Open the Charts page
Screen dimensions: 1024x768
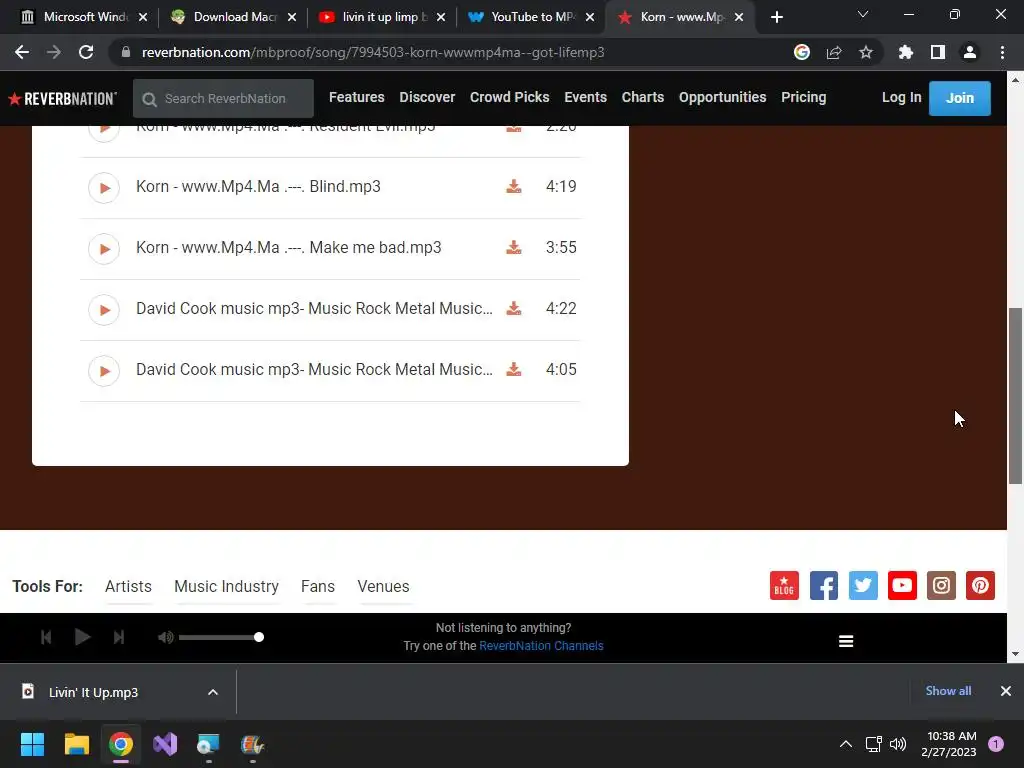[643, 97]
